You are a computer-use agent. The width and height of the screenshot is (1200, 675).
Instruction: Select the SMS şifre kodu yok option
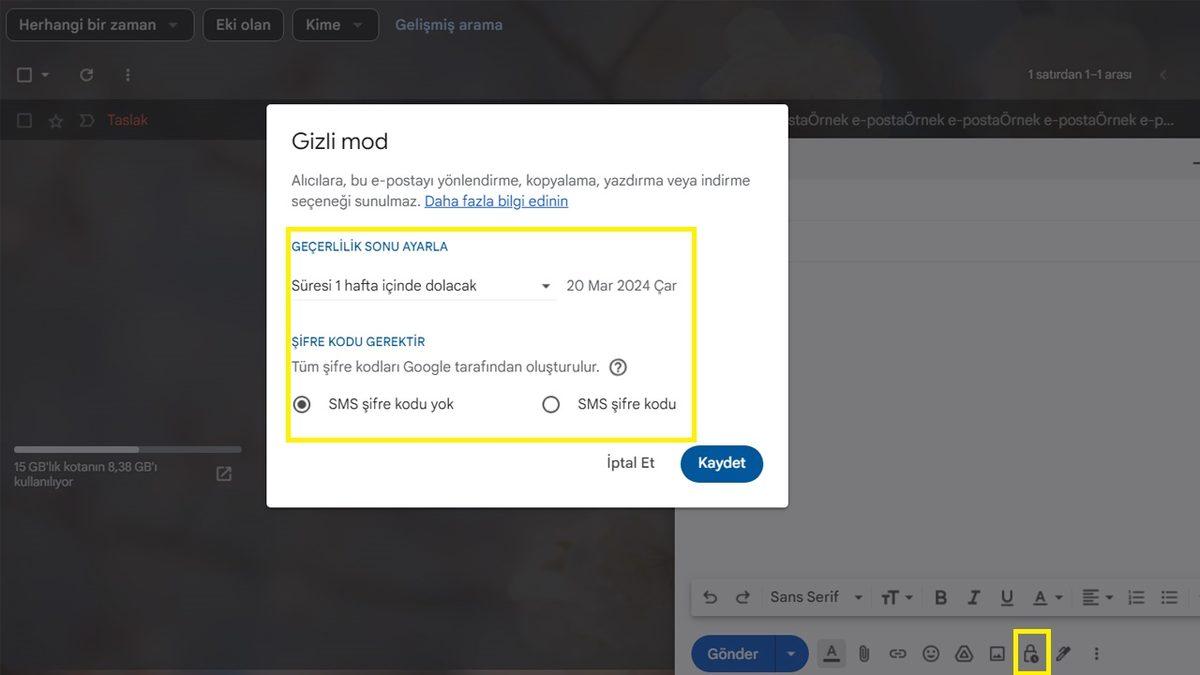click(302, 404)
